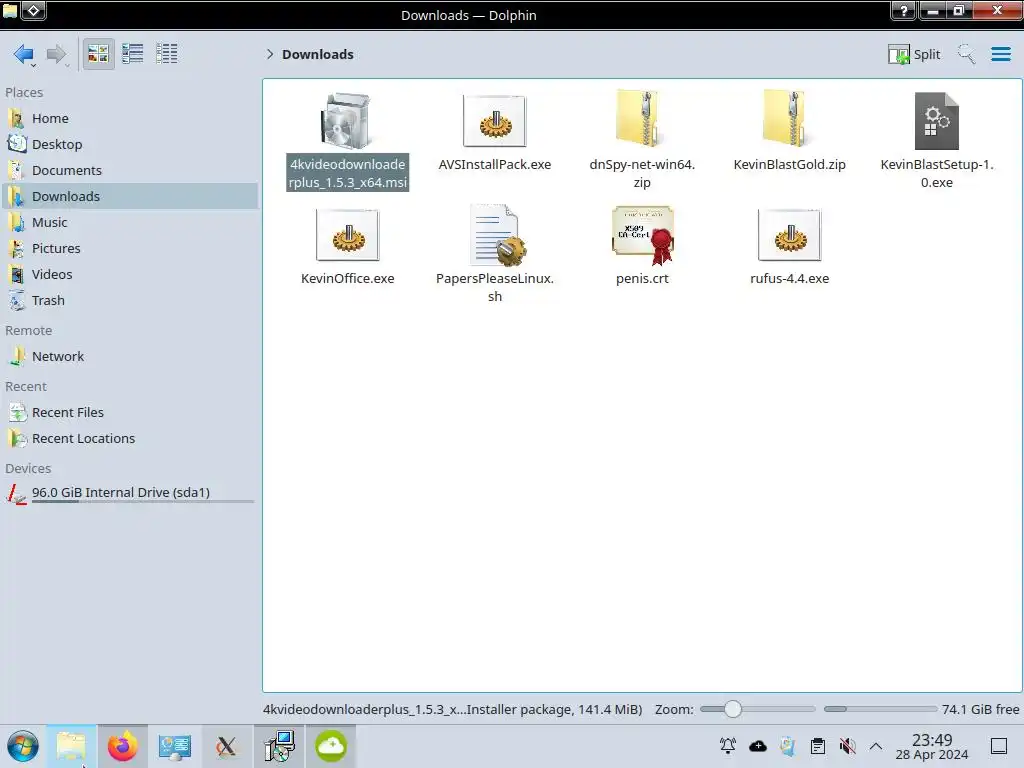Open Videos in Places sidebar

tap(129, 275)
